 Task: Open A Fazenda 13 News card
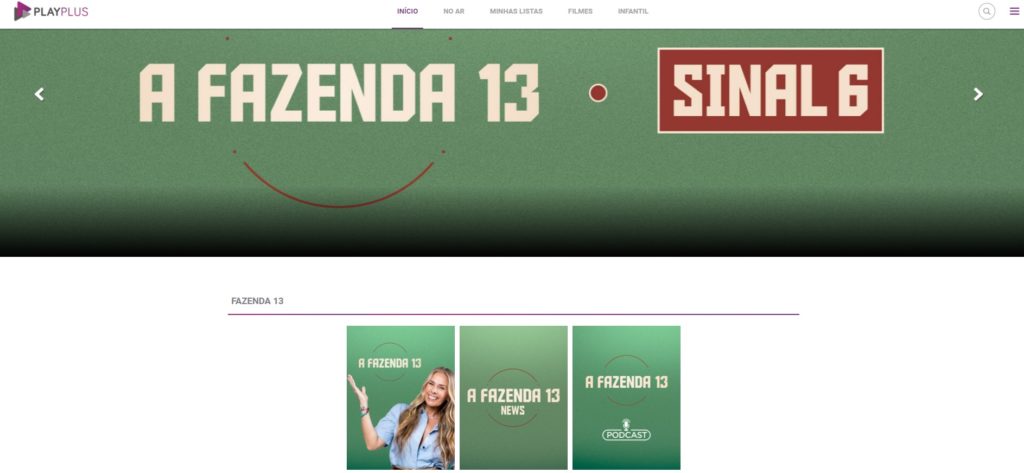pos(513,397)
